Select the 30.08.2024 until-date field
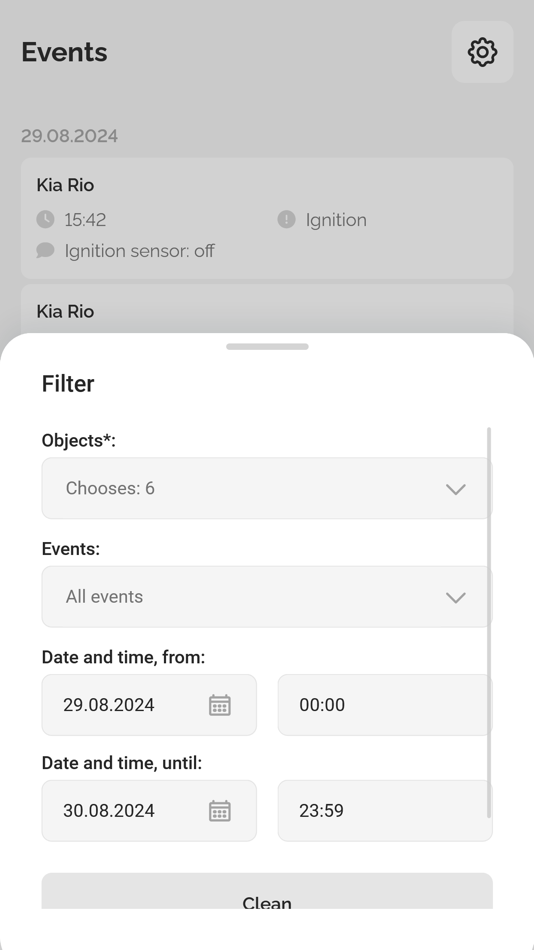The height and width of the screenshot is (950, 534). (x=149, y=811)
